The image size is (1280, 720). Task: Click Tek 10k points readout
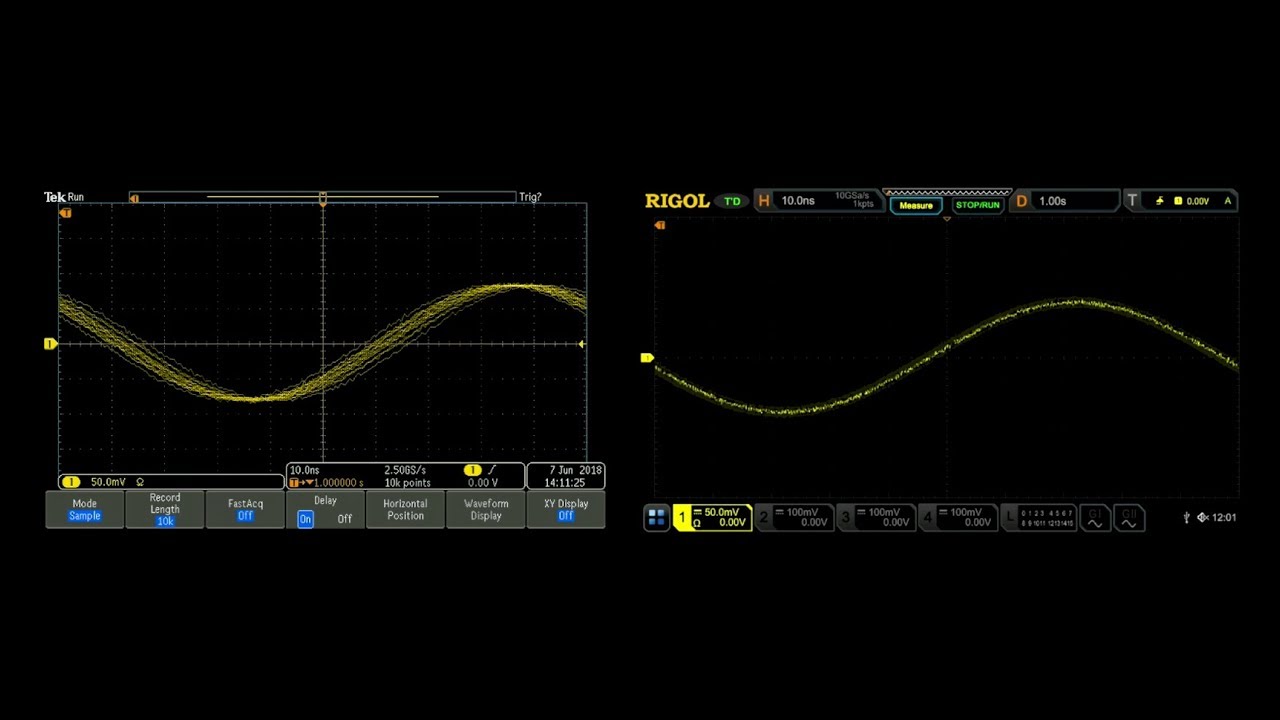coord(408,483)
